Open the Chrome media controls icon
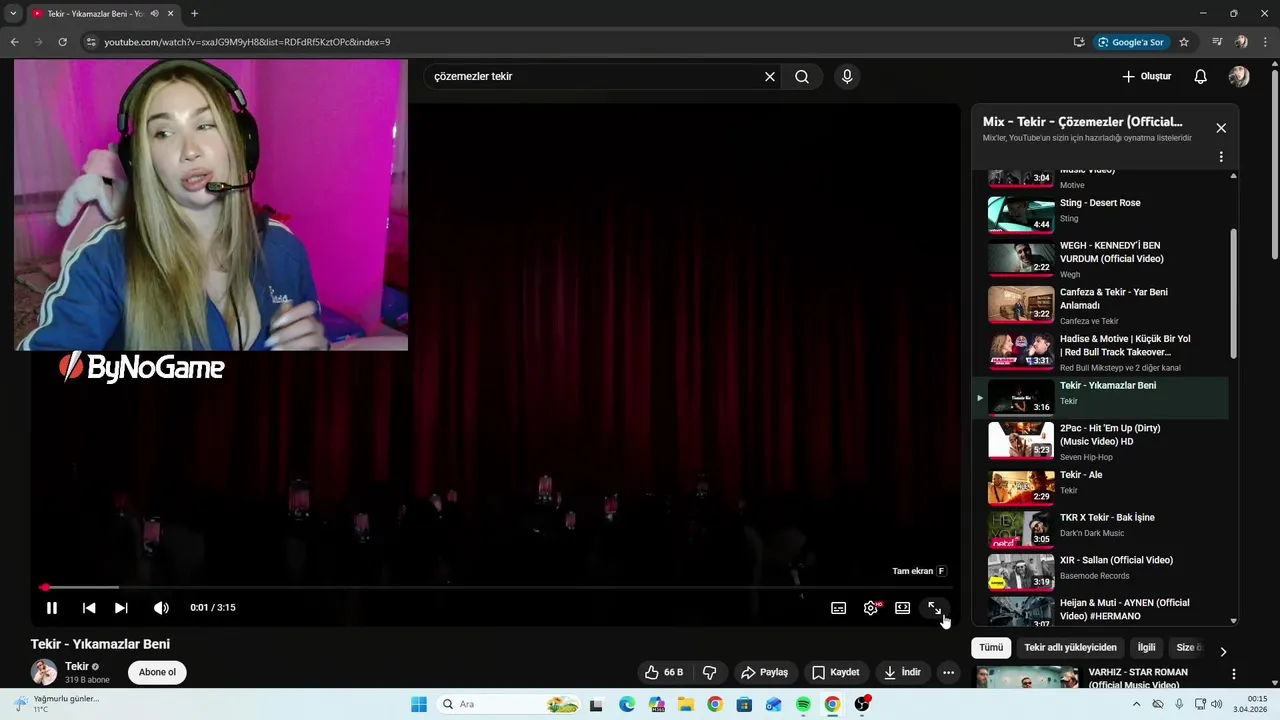 [1217, 42]
